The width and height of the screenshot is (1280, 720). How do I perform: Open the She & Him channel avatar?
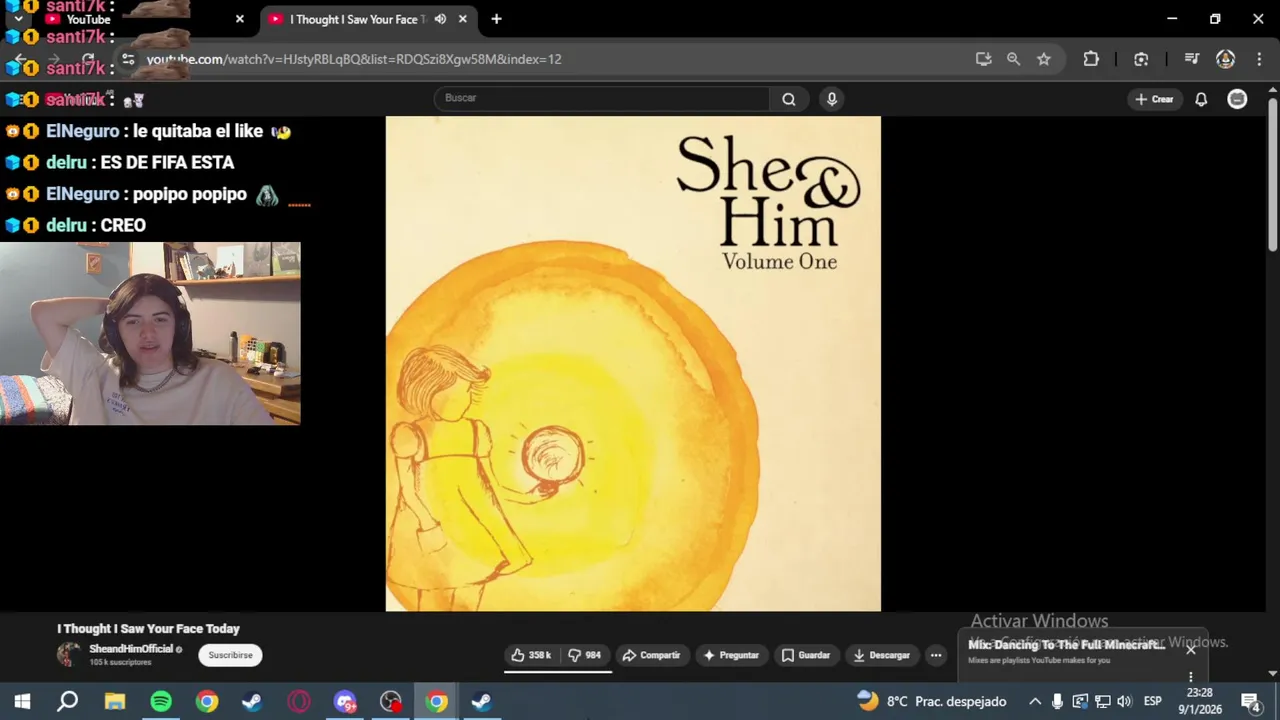coord(69,655)
